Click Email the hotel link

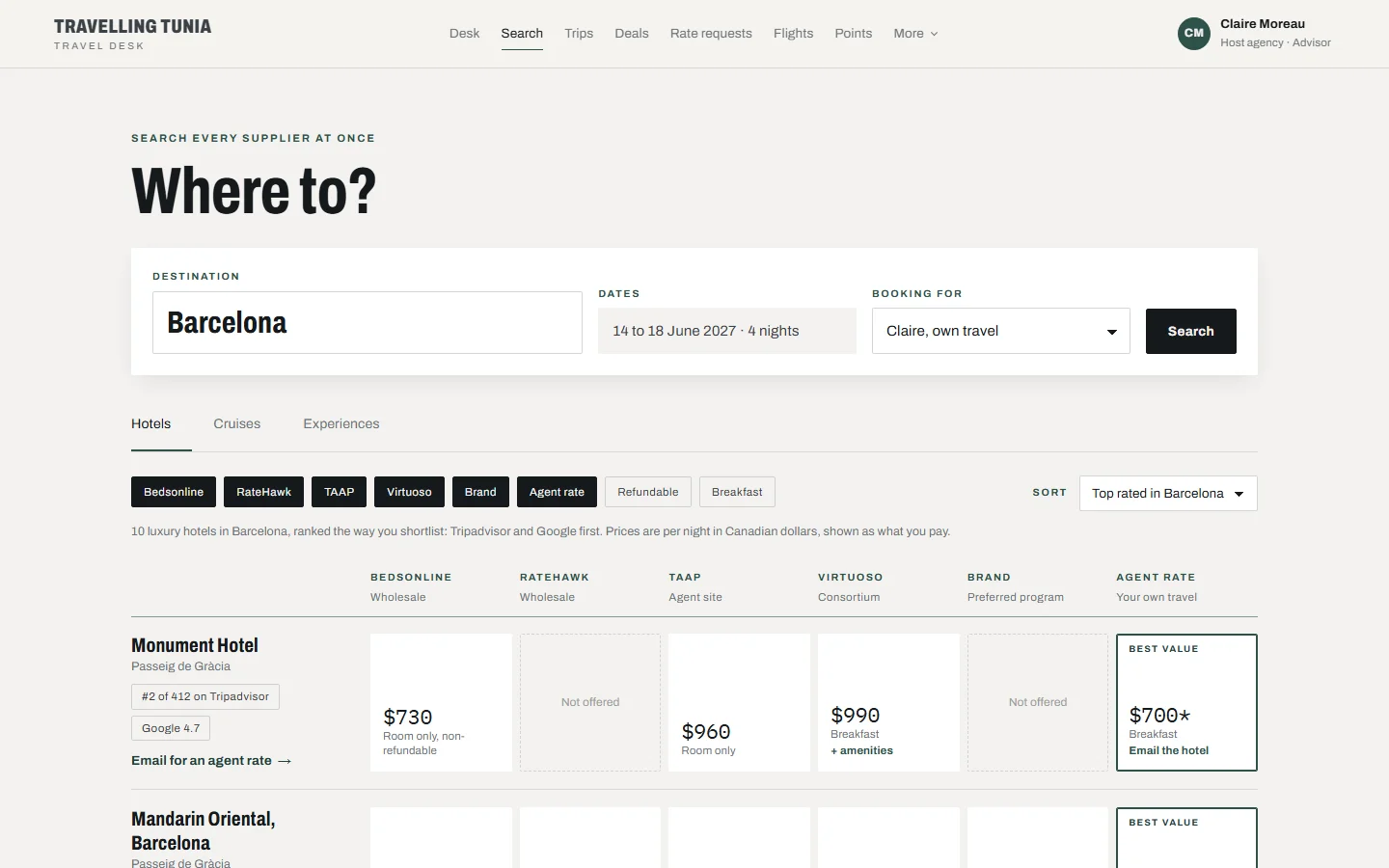(x=1169, y=750)
